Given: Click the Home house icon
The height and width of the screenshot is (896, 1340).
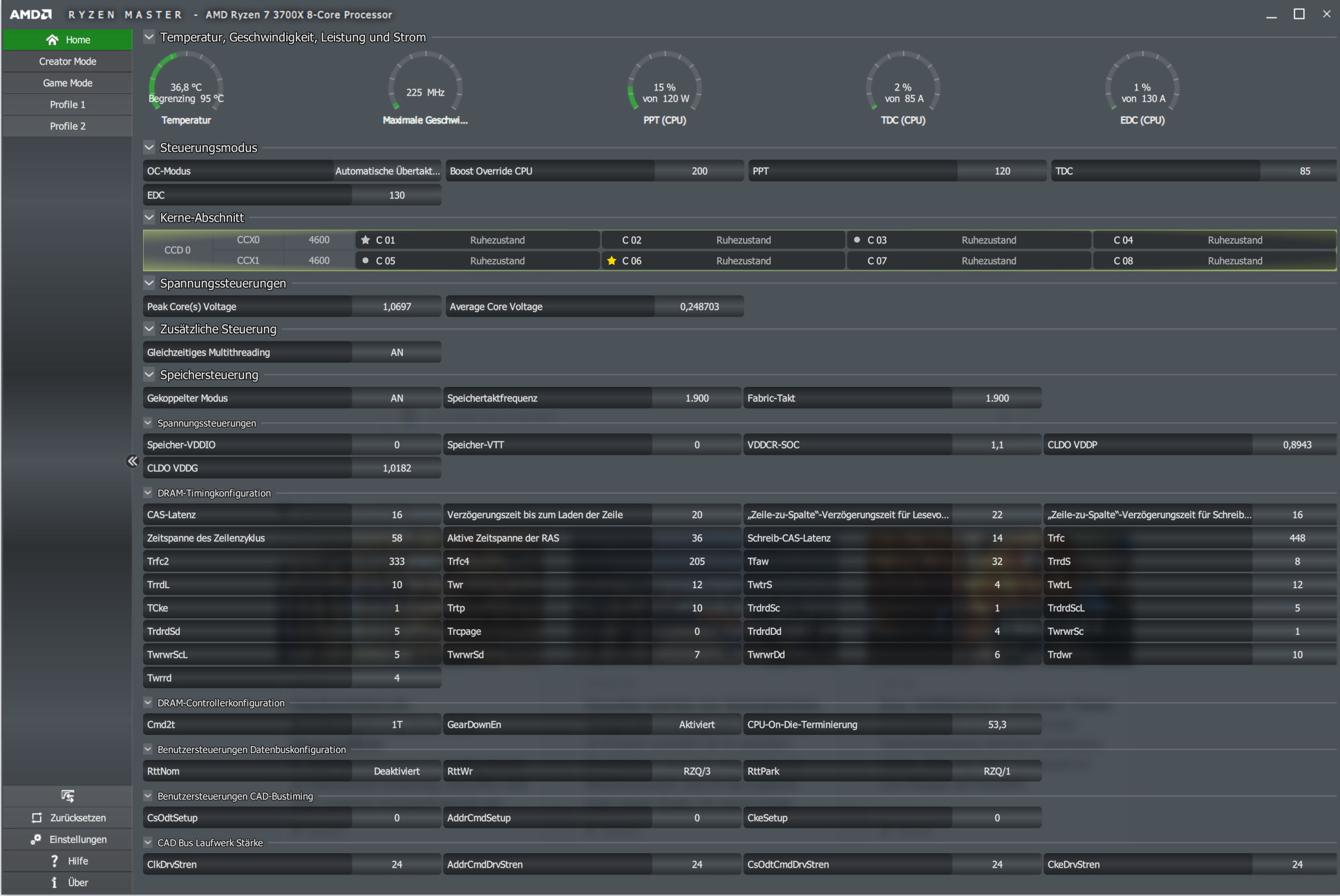Looking at the screenshot, I should pos(53,39).
